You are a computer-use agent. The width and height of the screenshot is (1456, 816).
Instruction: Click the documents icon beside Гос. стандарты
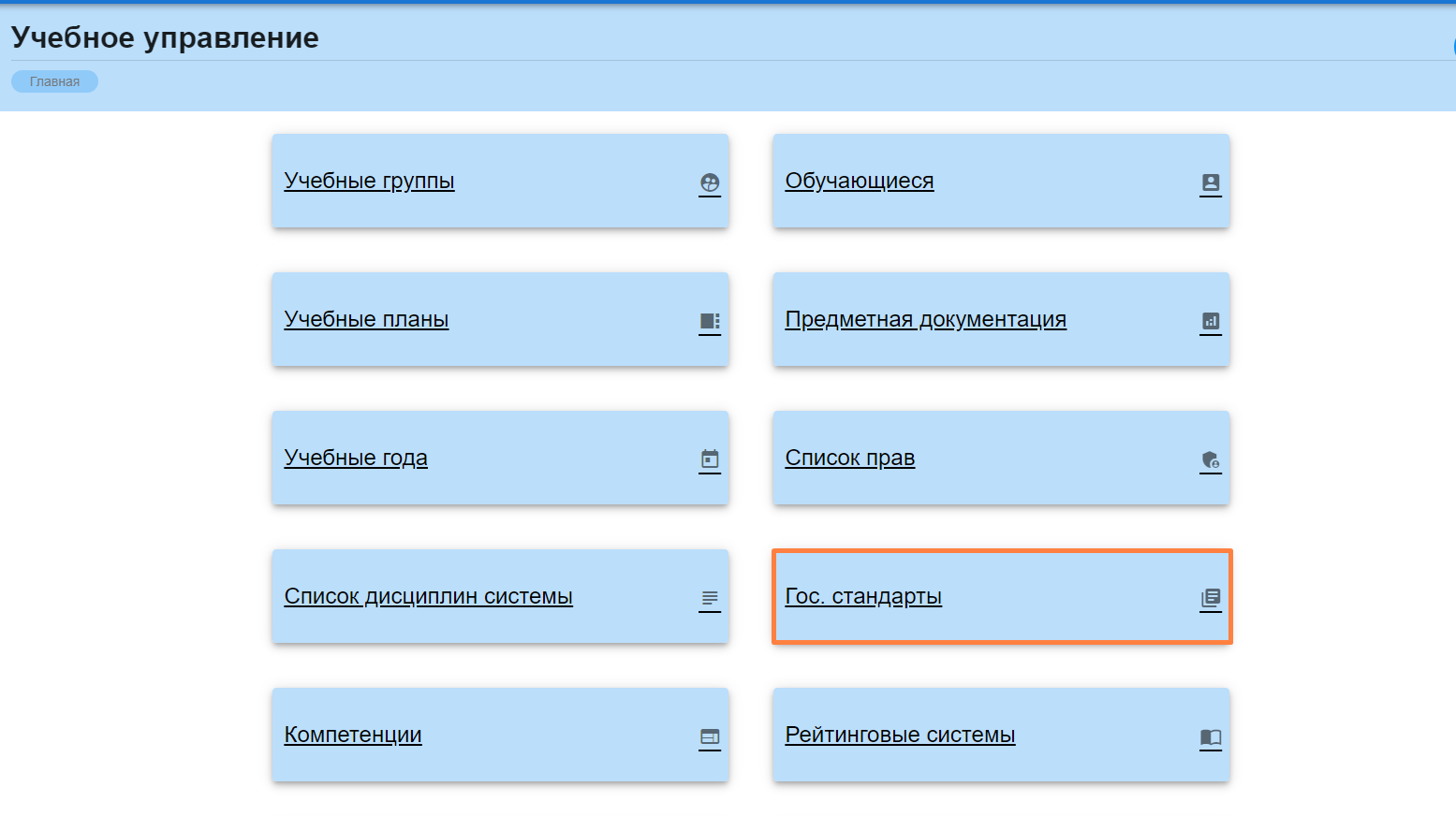pyautogui.click(x=1211, y=598)
